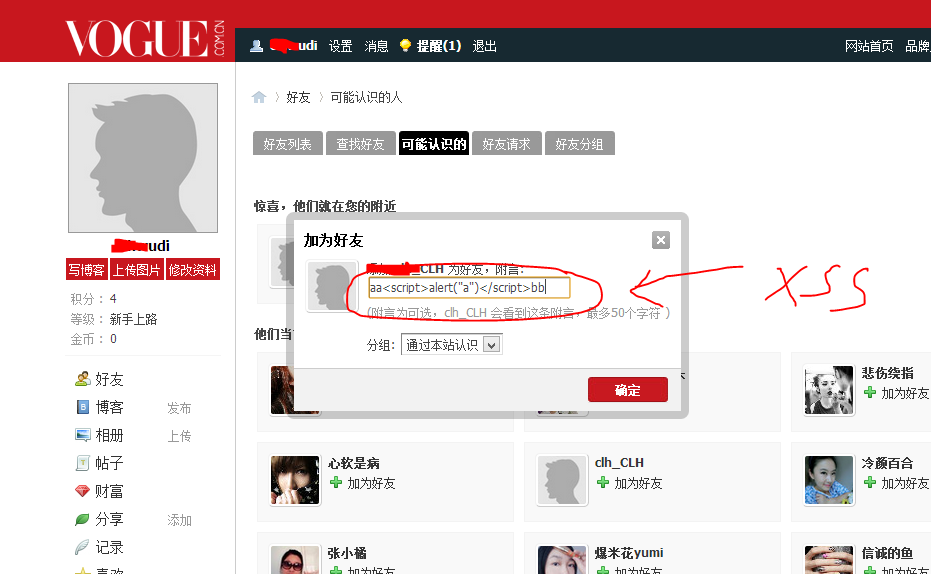Image resolution: width=931 pixels, height=574 pixels.
Task: Click the 财富 diamond icon in sidebar
Action: click(83, 491)
